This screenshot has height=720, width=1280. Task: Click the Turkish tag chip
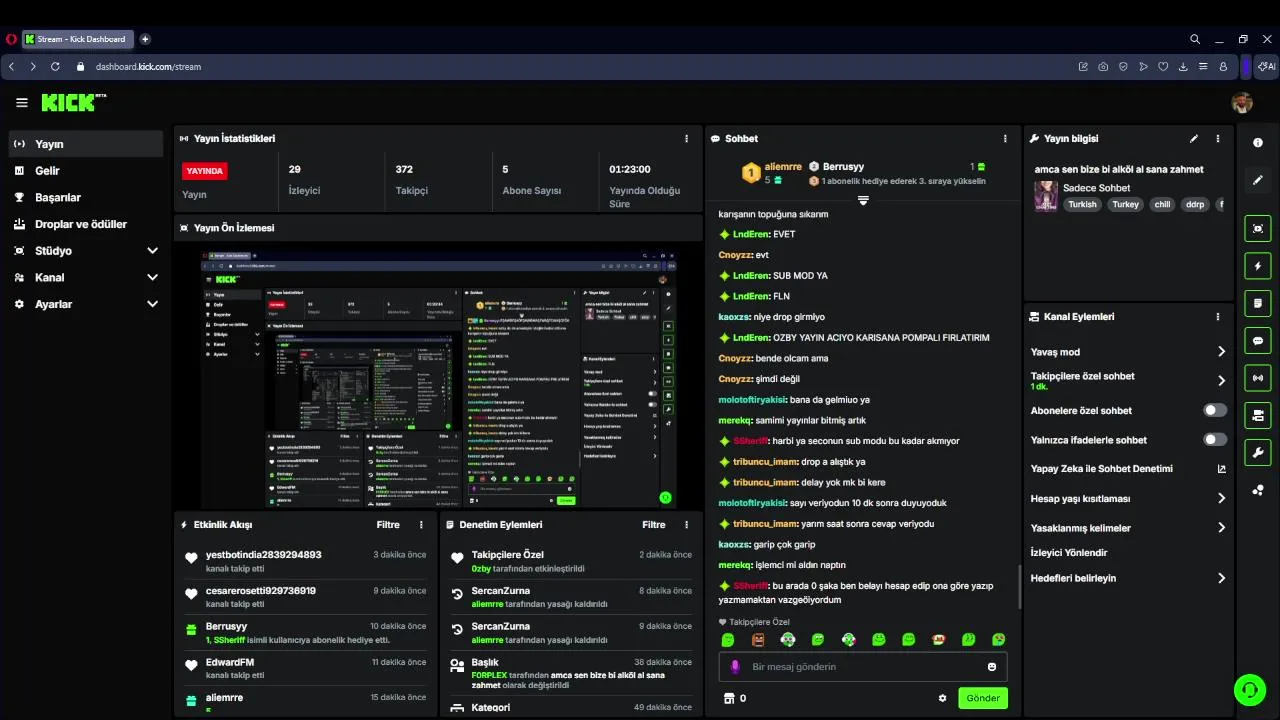pyautogui.click(x=1082, y=204)
